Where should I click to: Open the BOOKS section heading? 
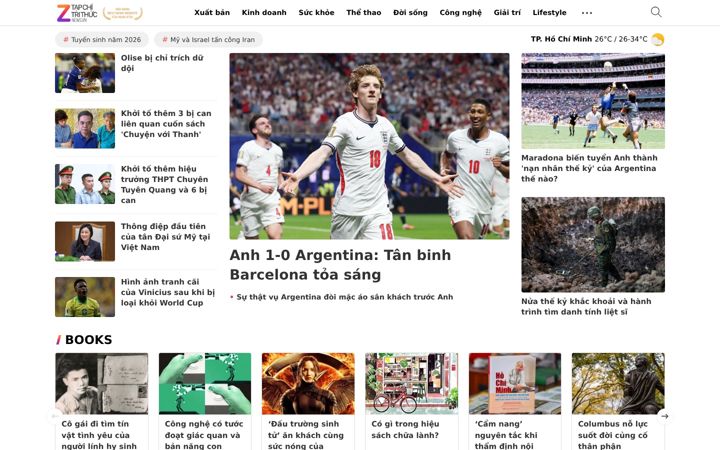point(88,339)
